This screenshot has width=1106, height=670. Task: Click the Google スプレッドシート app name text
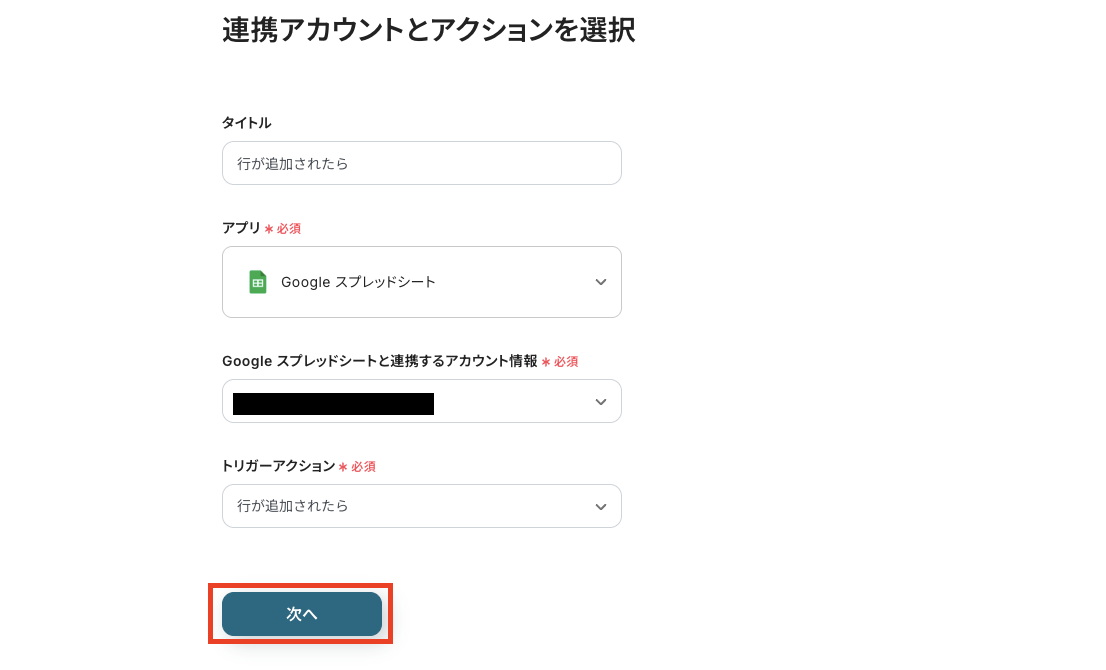(358, 282)
